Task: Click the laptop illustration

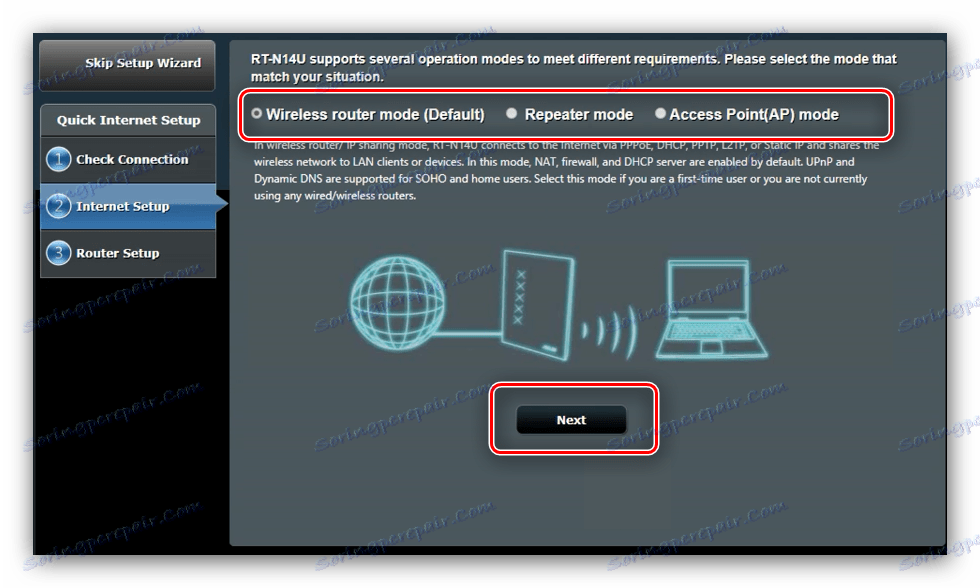Action: point(711,309)
